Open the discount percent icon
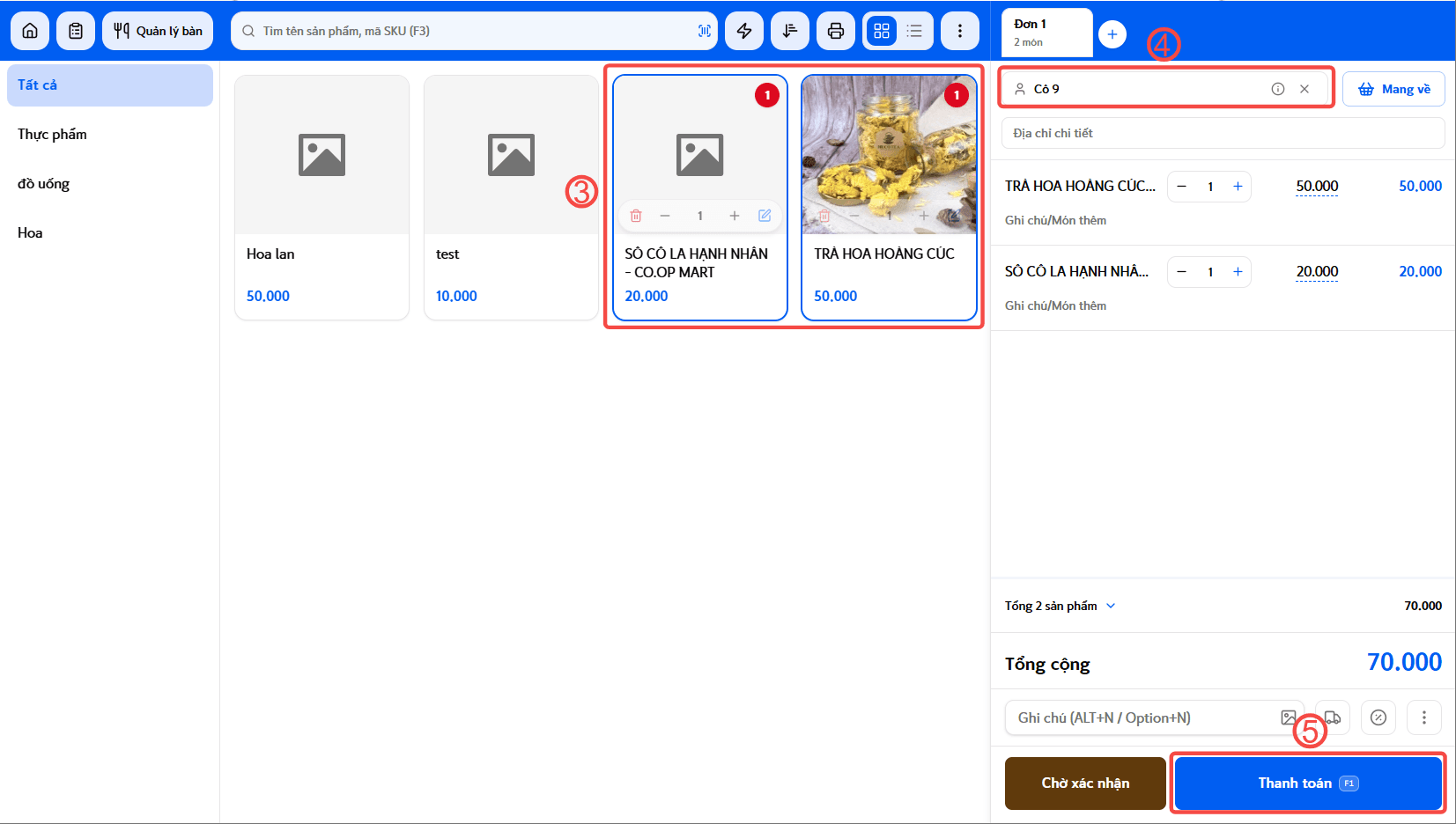The image size is (1456, 824). pyautogui.click(x=1378, y=717)
